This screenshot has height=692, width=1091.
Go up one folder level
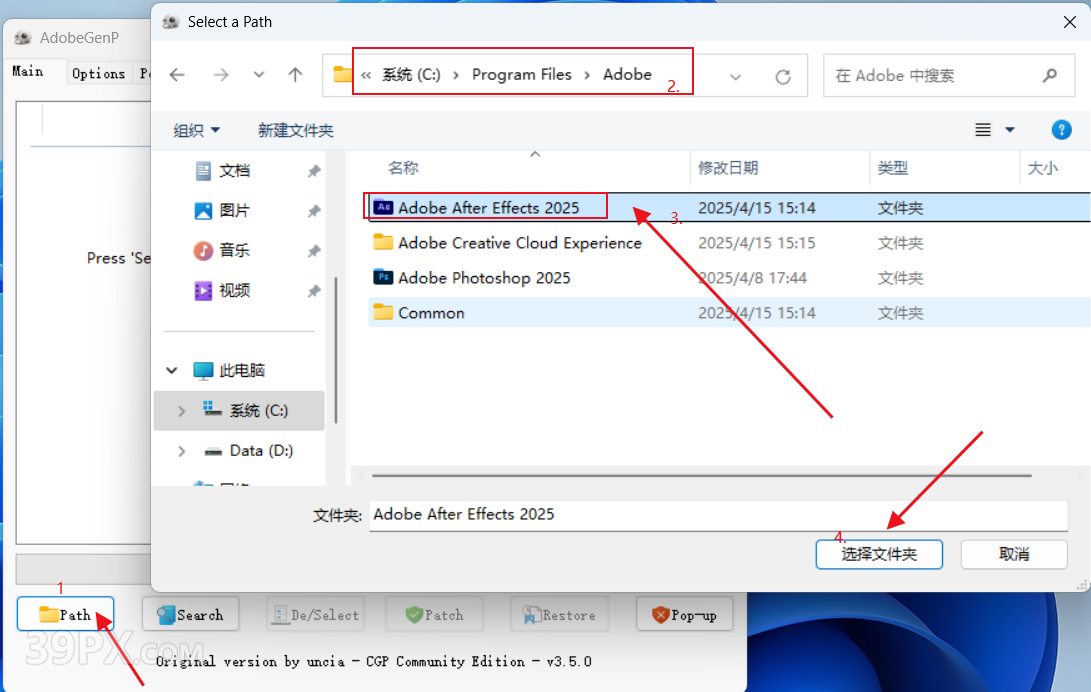pos(295,75)
